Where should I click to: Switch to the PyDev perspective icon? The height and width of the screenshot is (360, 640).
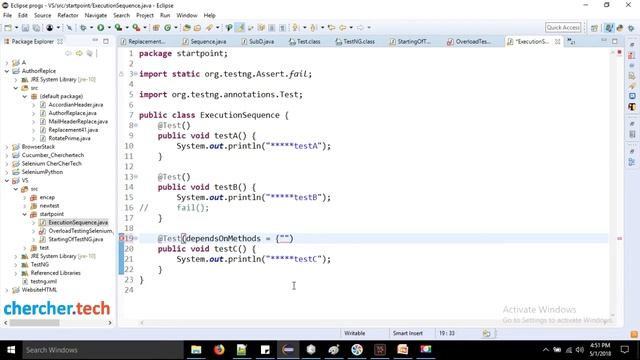(620, 28)
